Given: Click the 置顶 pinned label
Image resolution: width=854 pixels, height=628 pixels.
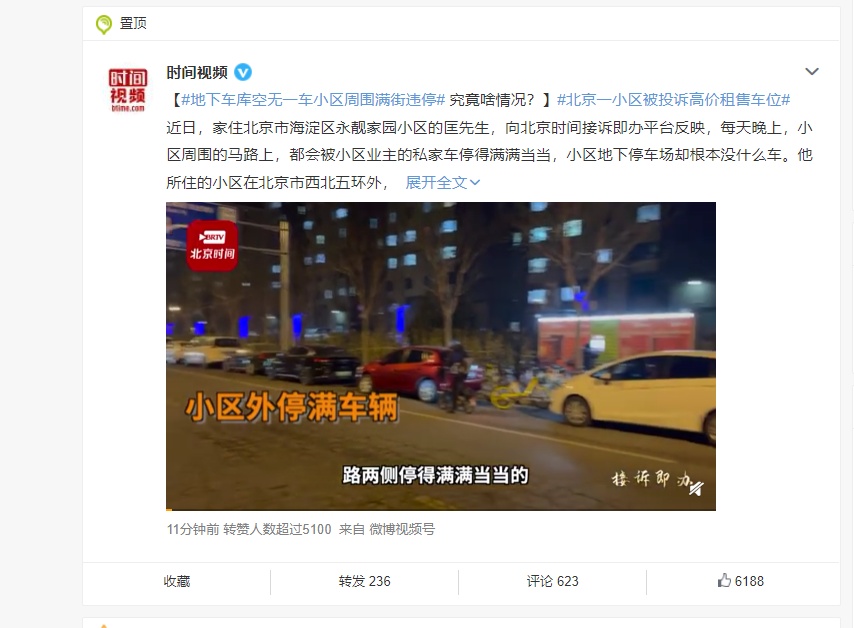Looking at the screenshot, I should [x=133, y=23].
